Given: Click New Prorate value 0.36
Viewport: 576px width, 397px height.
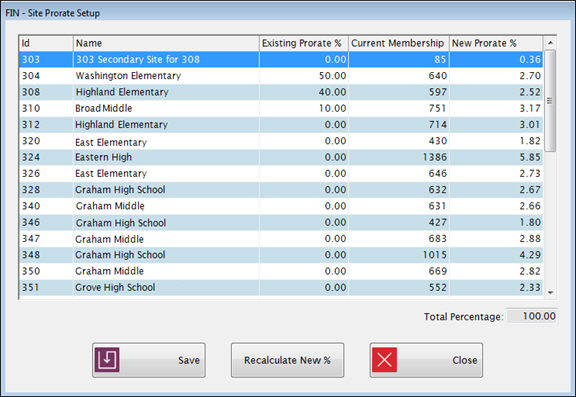Looking at the screenshot, I should tap(530, 59).
